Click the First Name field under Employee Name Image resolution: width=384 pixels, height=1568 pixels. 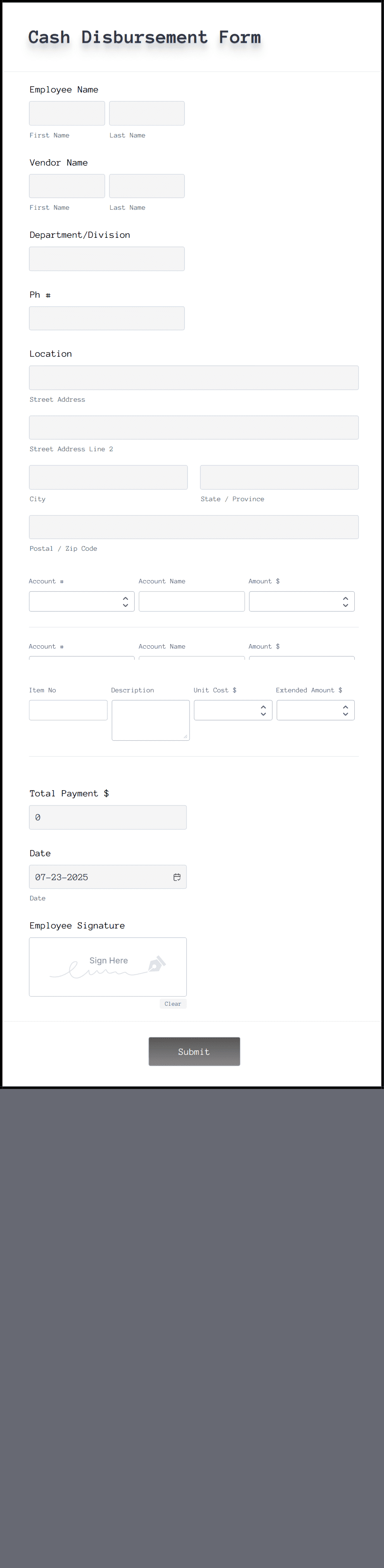(x=67, y=113)
